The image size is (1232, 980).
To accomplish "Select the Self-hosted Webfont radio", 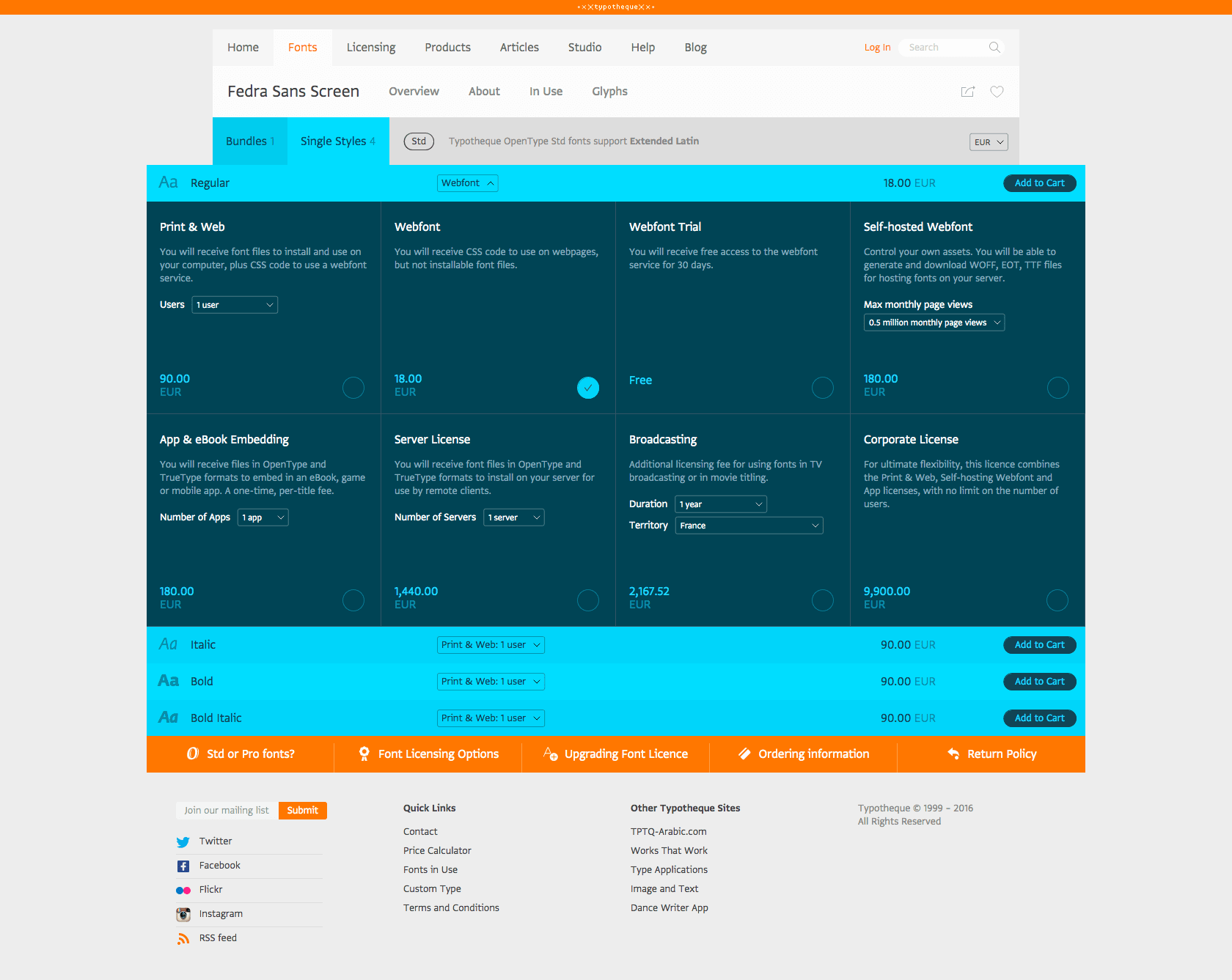I will click(1057, 388).
